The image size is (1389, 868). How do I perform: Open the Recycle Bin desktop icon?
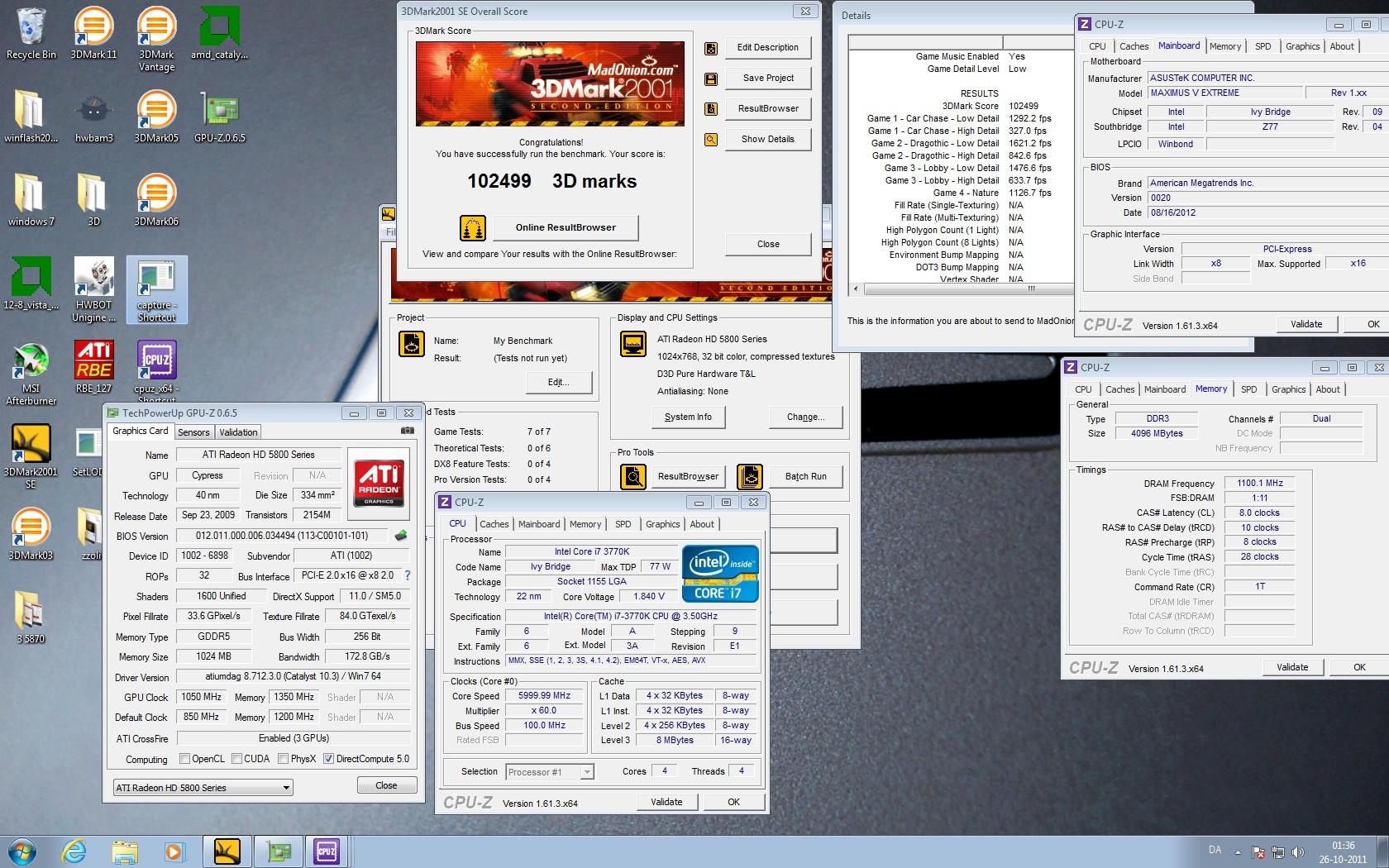[x=31, y=33]
